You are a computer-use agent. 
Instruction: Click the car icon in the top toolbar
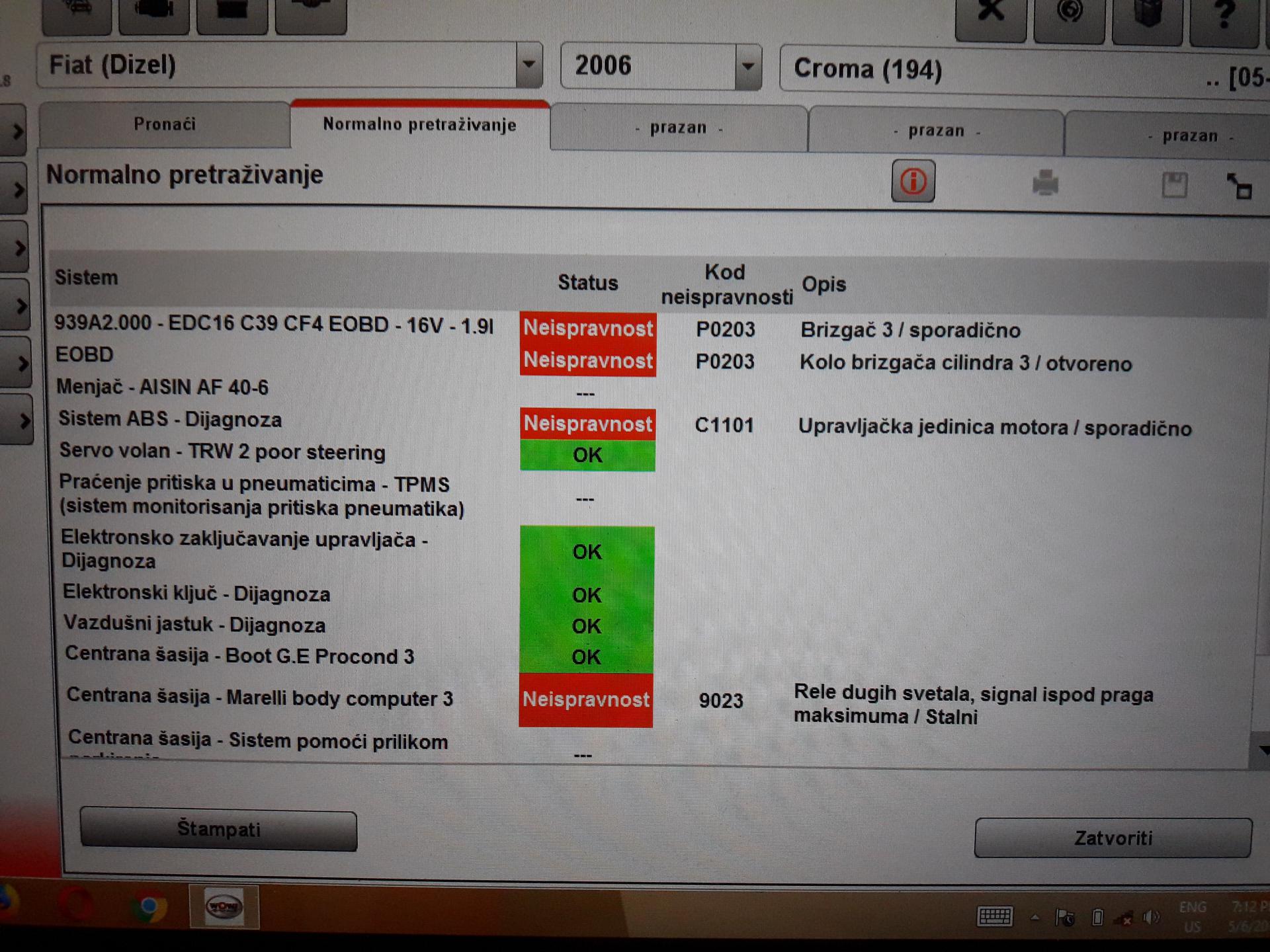coord(77,13)
